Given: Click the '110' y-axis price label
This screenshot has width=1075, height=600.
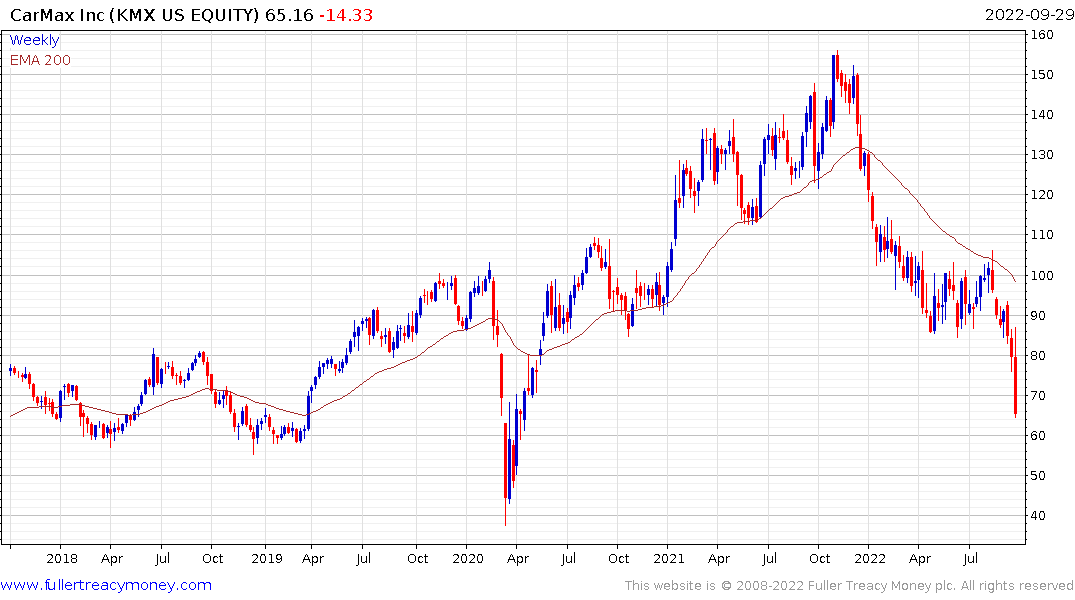Looking at the screenshot, I should [x=1042, y=235].
